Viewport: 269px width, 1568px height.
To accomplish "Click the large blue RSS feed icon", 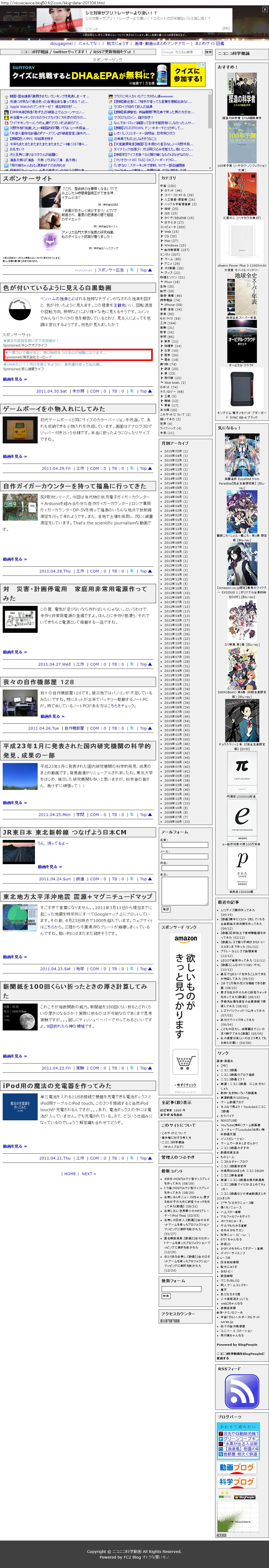I will coord(242,1391).
